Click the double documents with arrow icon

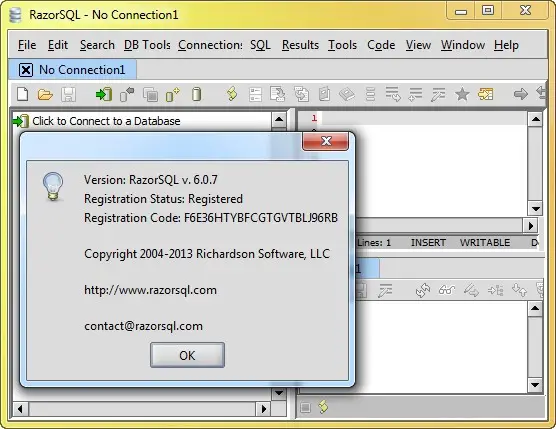coord(301,94)
